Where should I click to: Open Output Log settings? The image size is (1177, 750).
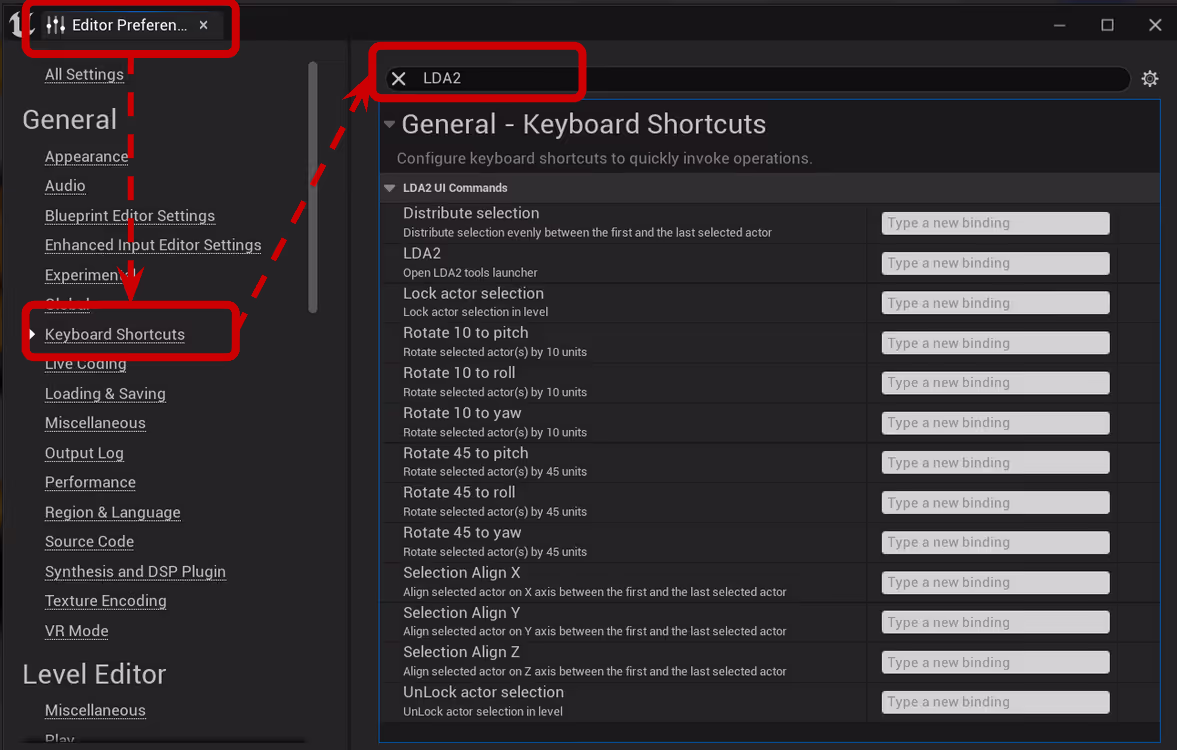click(84, 453)
